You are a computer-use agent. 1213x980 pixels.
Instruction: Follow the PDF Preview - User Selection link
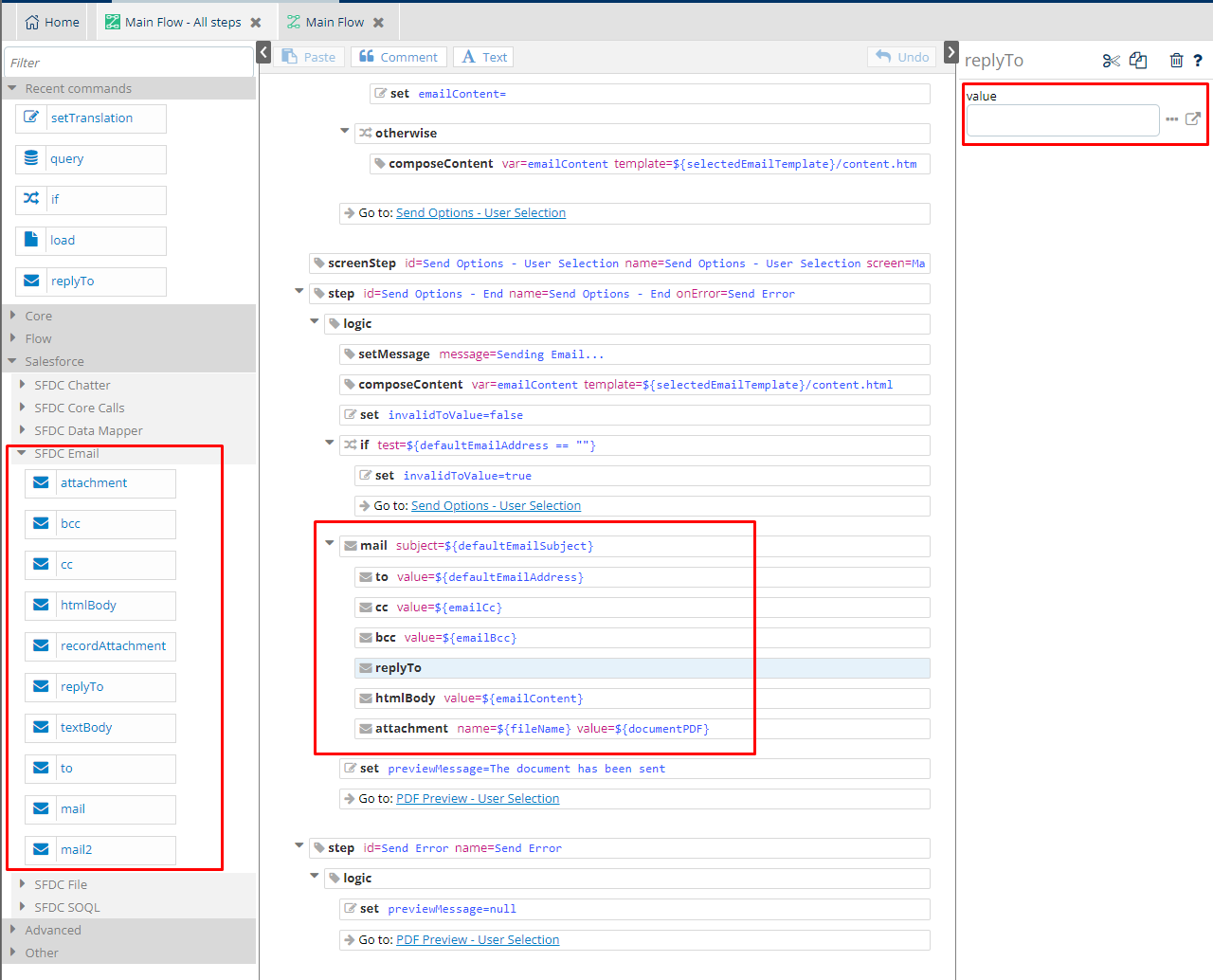pos(478,799)
